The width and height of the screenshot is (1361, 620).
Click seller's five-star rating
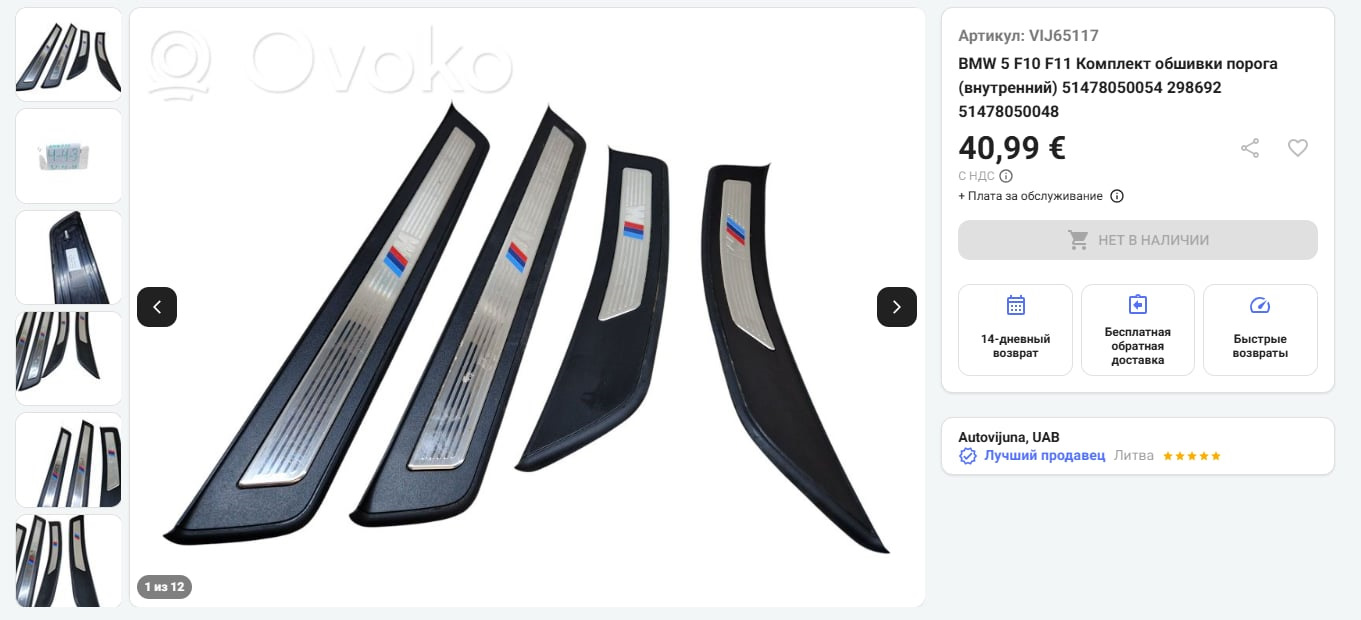click(1191, 456)
